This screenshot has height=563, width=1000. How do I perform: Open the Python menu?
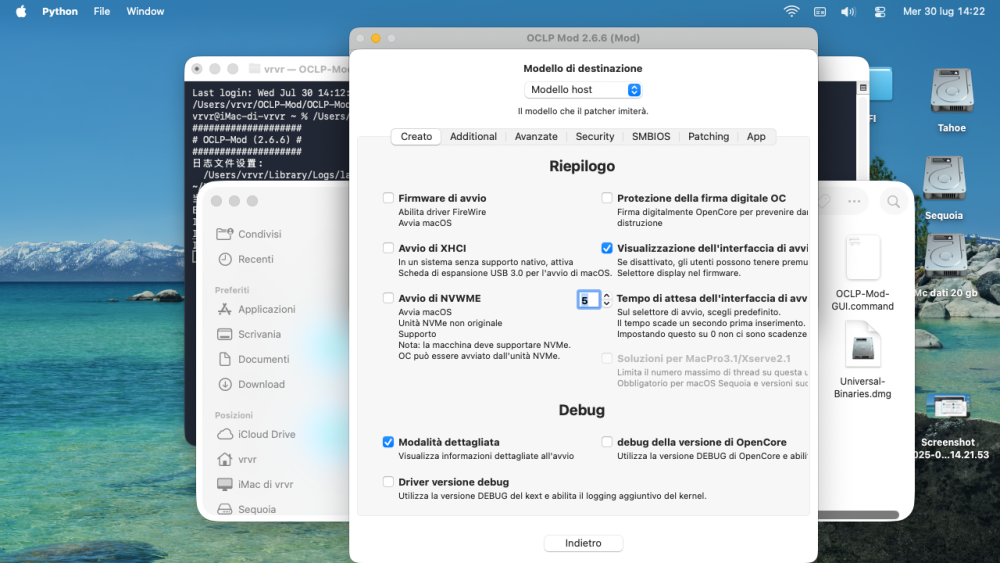[x=60, y=11]
